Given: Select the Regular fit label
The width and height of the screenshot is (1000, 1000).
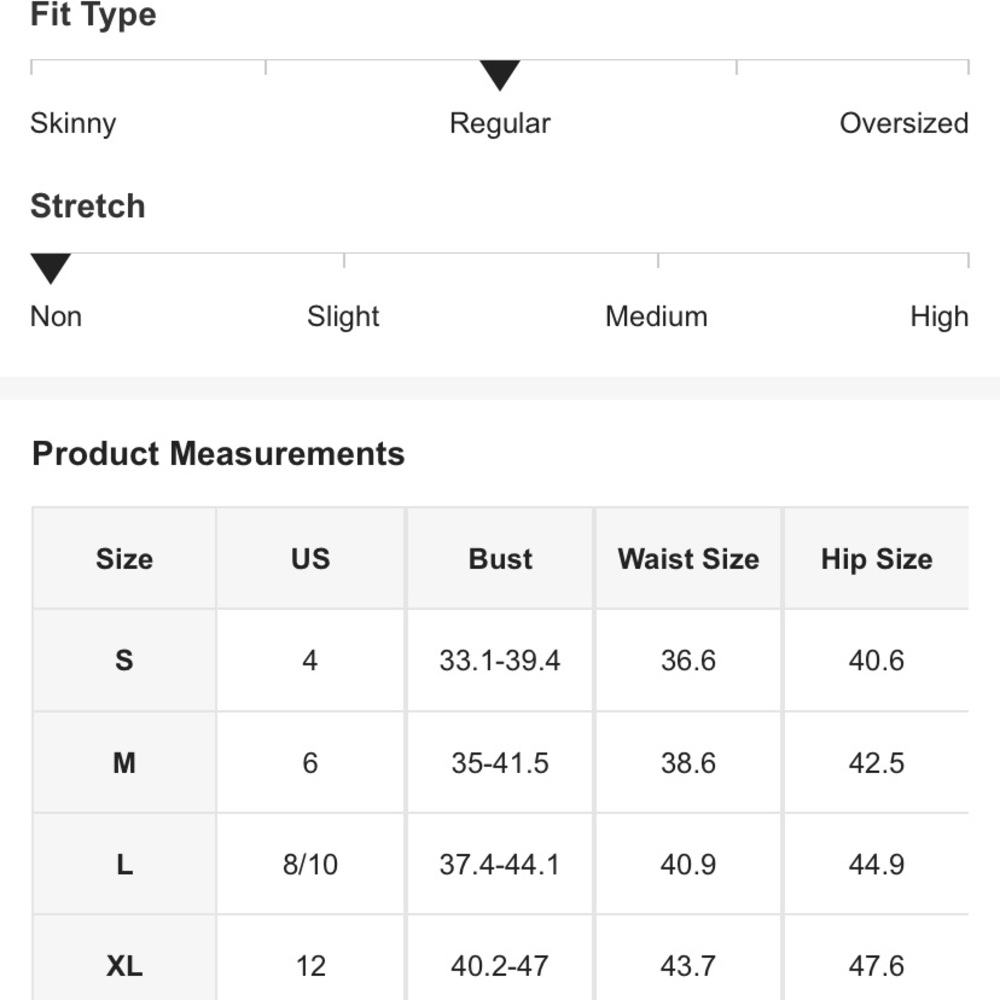Looking at the screenshot, I should pyautogui.click(x=499, y=123).
